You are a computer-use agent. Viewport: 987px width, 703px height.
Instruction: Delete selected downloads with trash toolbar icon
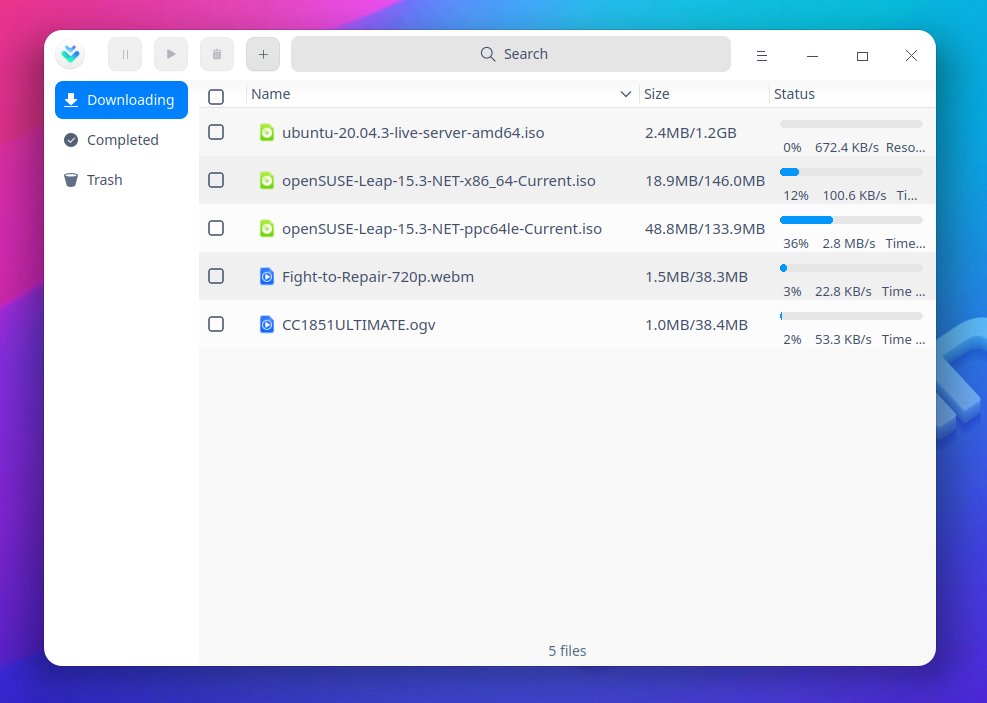217,54
